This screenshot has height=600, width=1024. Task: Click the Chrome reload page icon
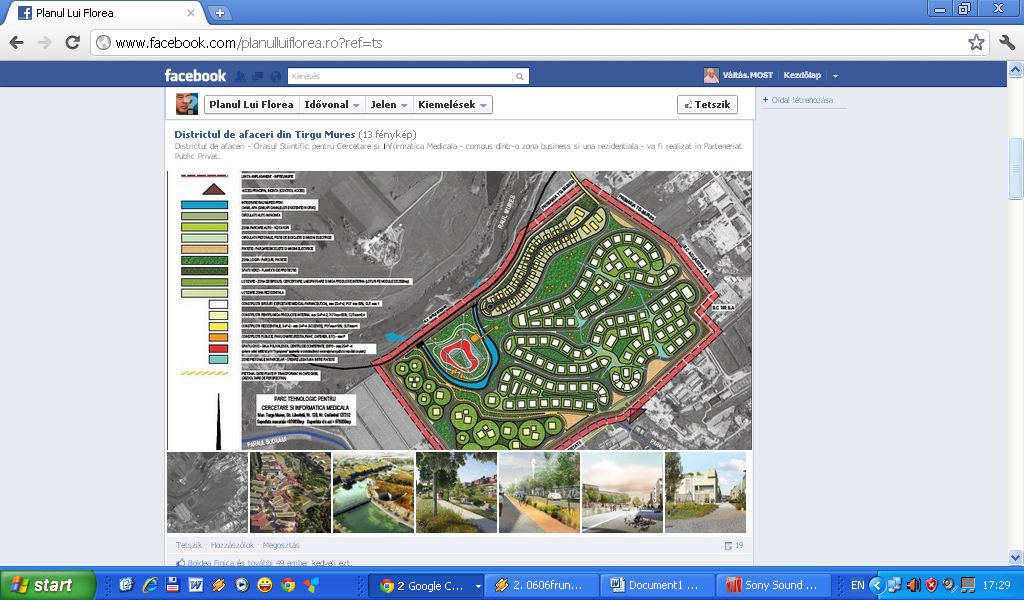72,43
